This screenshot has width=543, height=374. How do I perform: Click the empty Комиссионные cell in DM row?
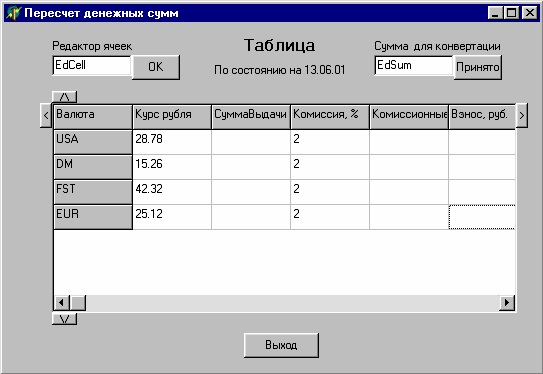(409, 167)
